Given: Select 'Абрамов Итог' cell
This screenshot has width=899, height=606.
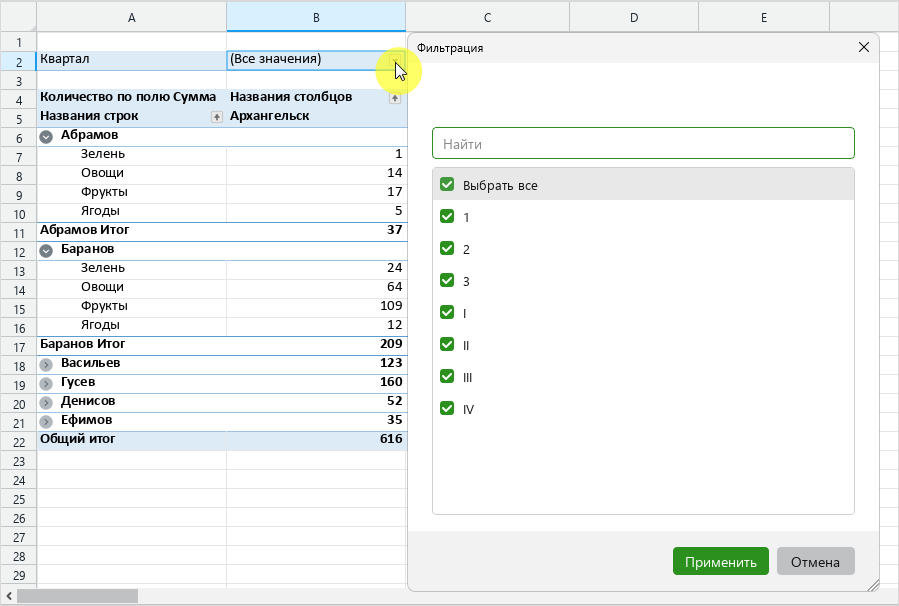Looking at the screenshot, I should coord(132,232).
